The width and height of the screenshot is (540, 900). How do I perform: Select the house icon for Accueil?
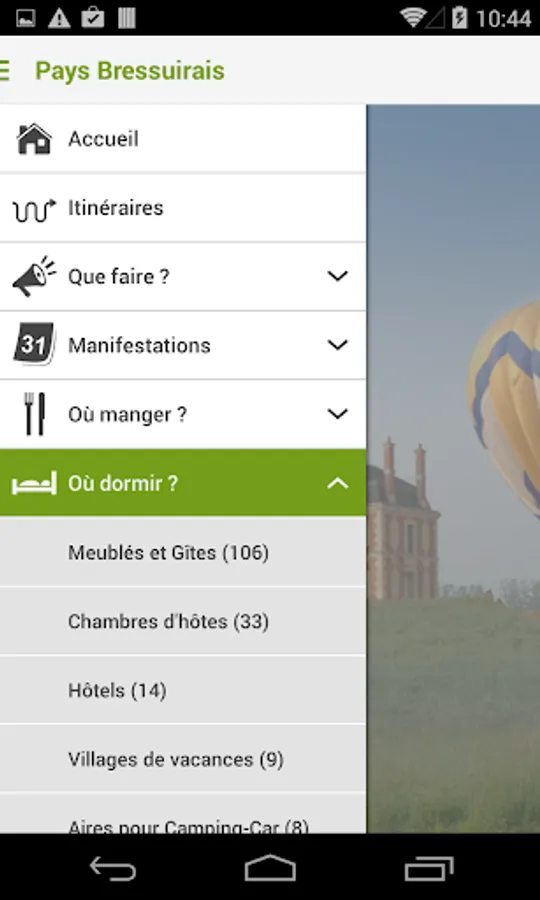tap(34, 139)
